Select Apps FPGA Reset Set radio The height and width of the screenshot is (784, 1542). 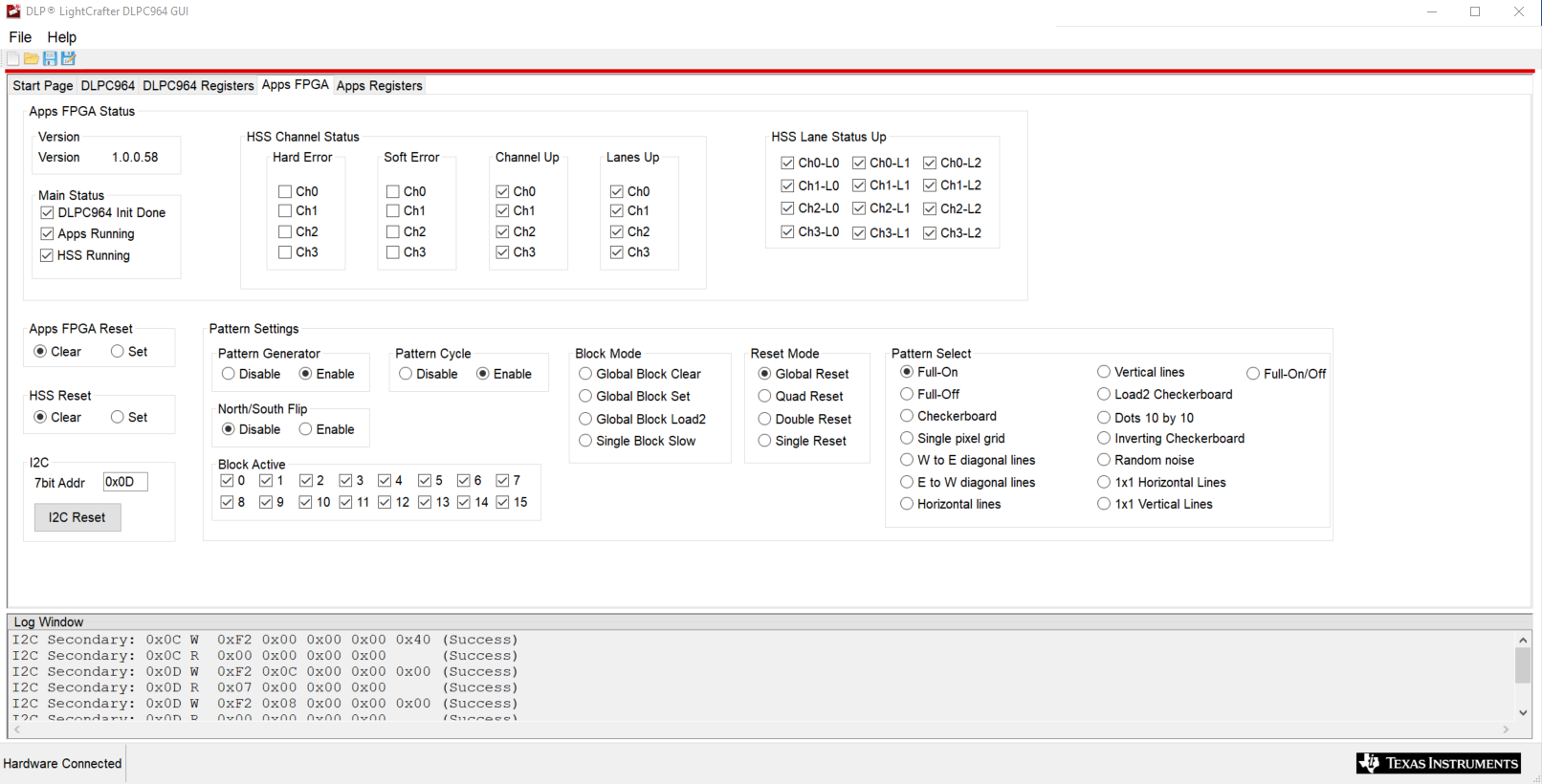117,351
